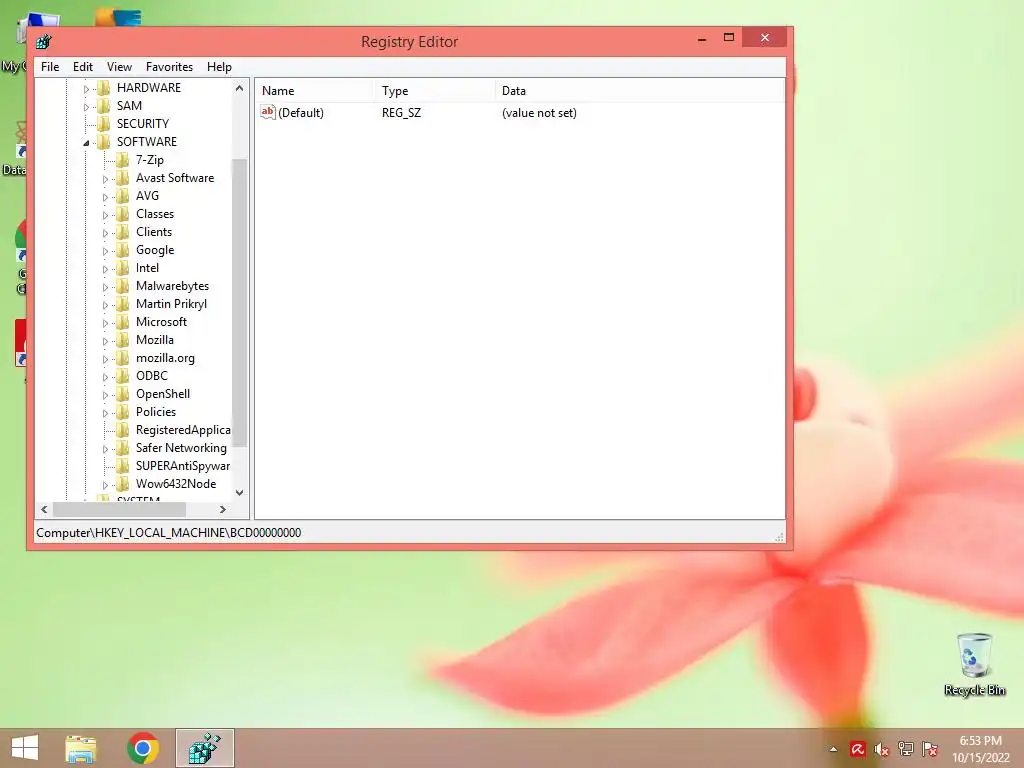Expand the SAM key

tap(86, 107)
